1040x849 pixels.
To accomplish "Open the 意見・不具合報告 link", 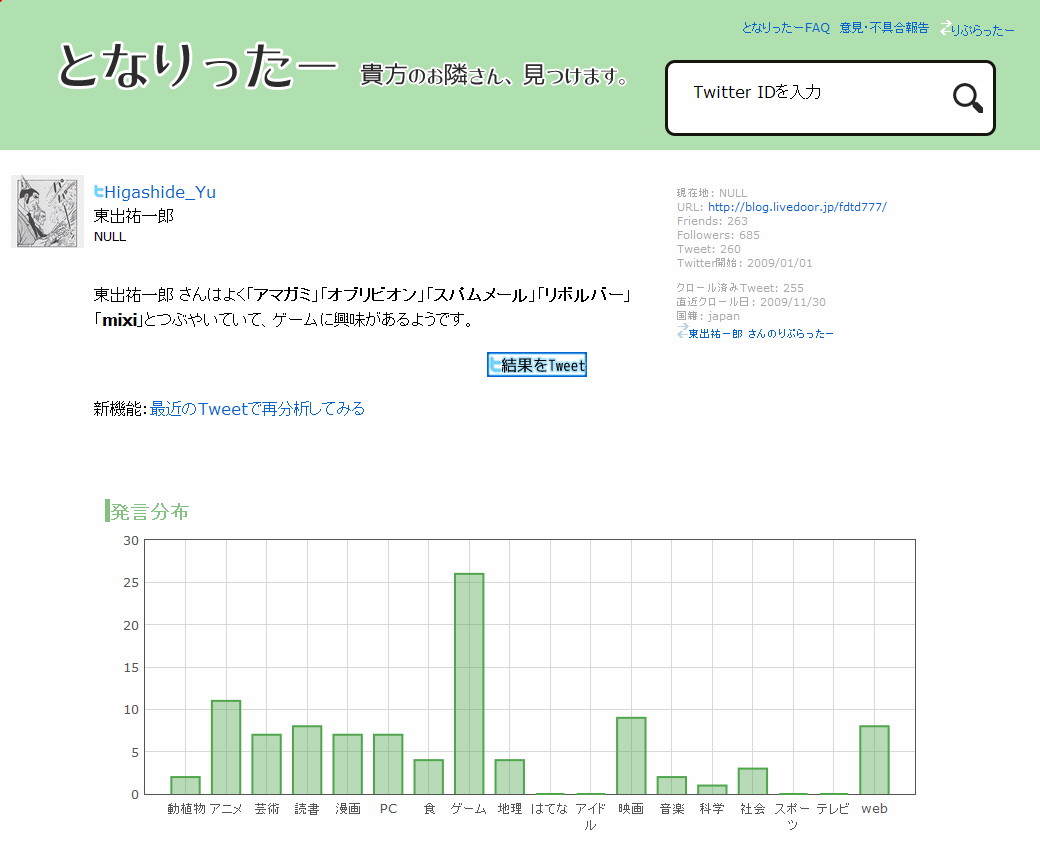I will tap(884, 28).
